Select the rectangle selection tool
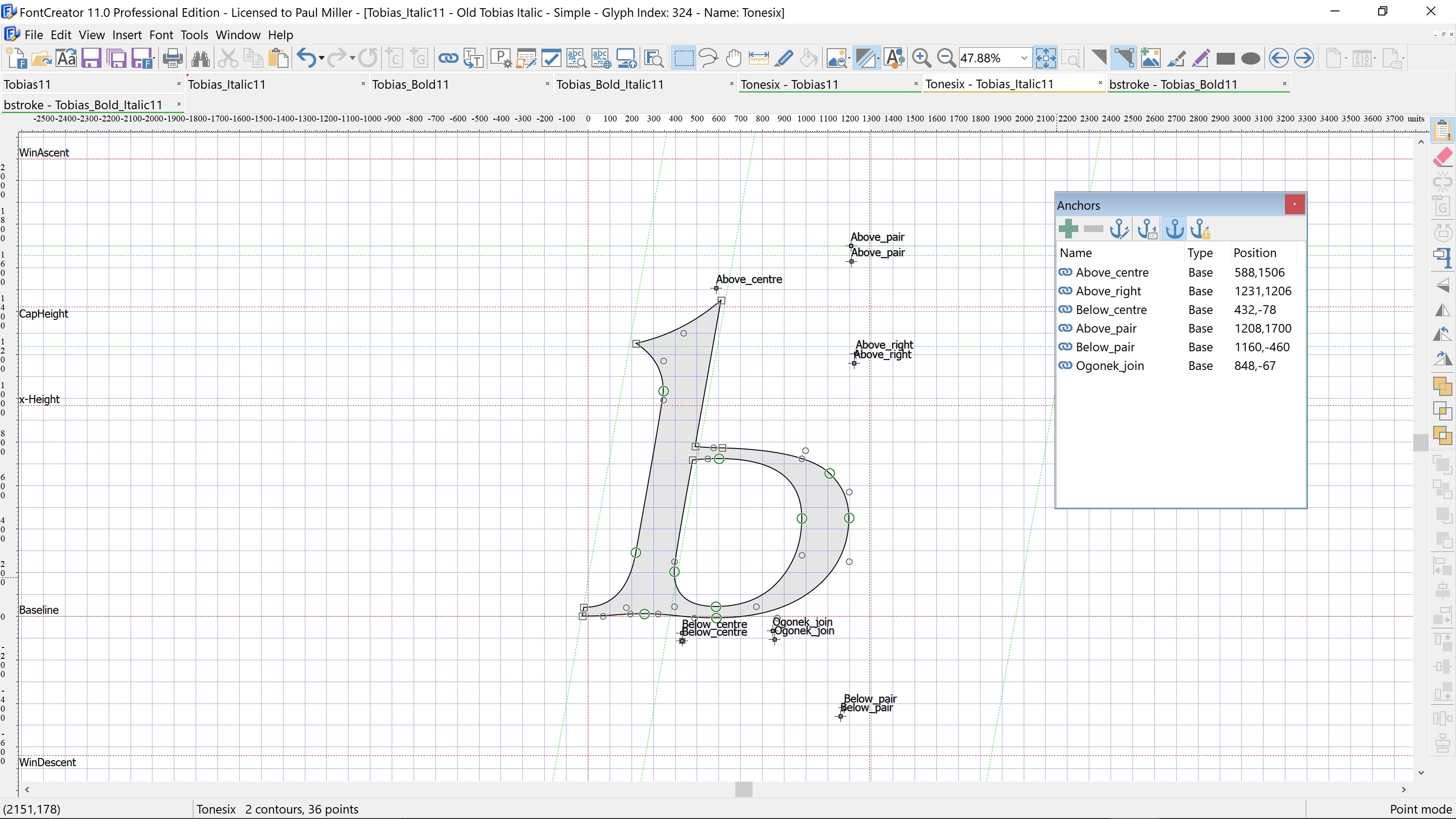 (x=683, y=58)
